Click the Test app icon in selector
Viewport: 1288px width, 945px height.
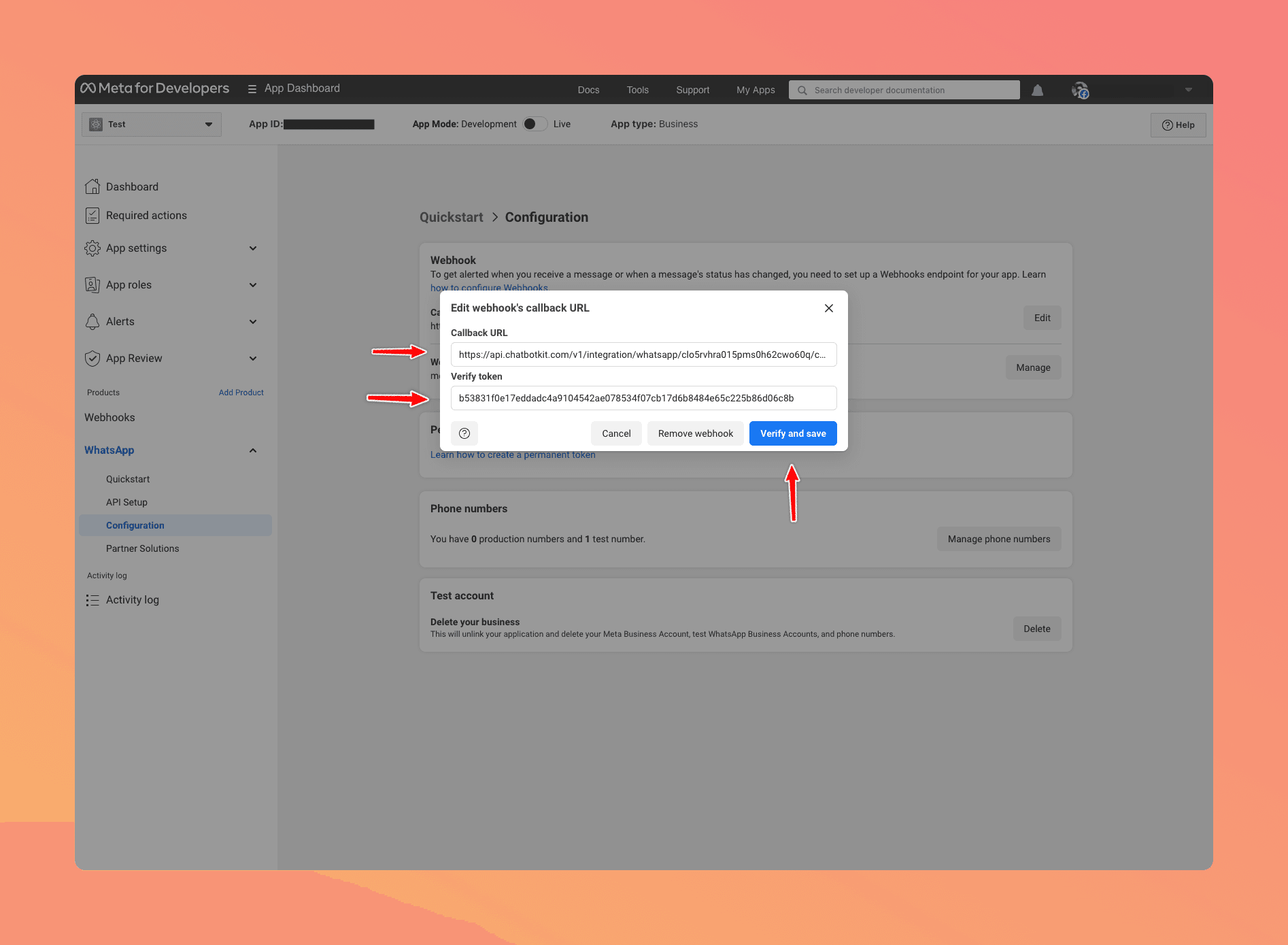tap(96, 125)
